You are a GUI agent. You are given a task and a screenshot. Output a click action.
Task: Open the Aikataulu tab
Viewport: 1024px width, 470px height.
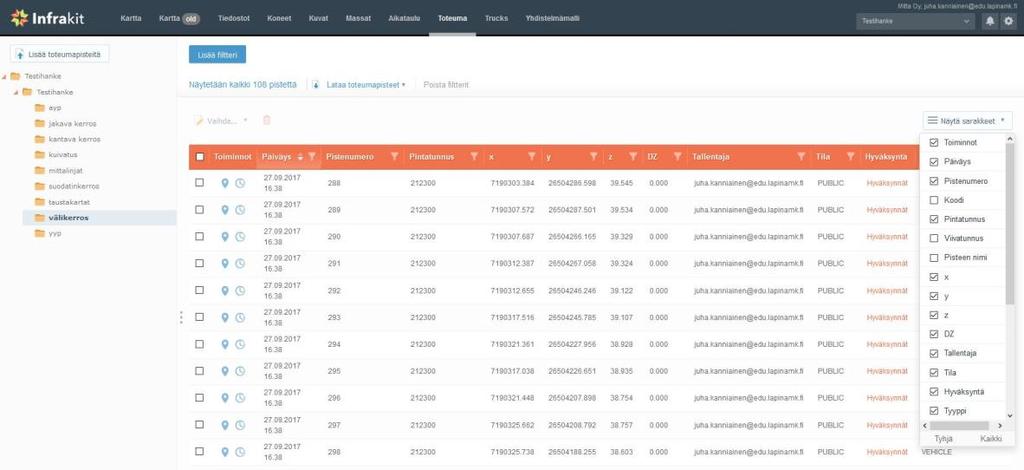pyautogui.click(x=404, y=18)
